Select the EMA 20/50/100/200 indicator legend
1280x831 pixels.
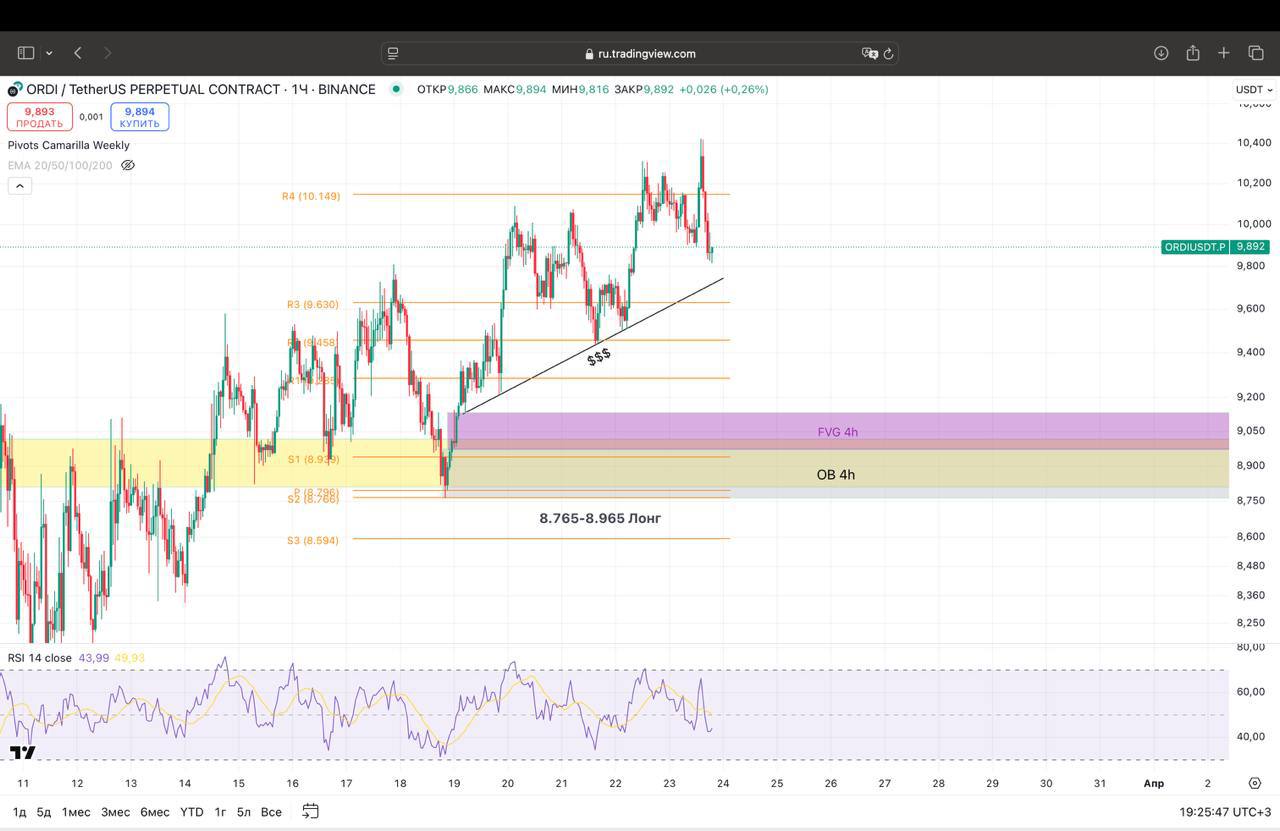click(x=60, y=165)
